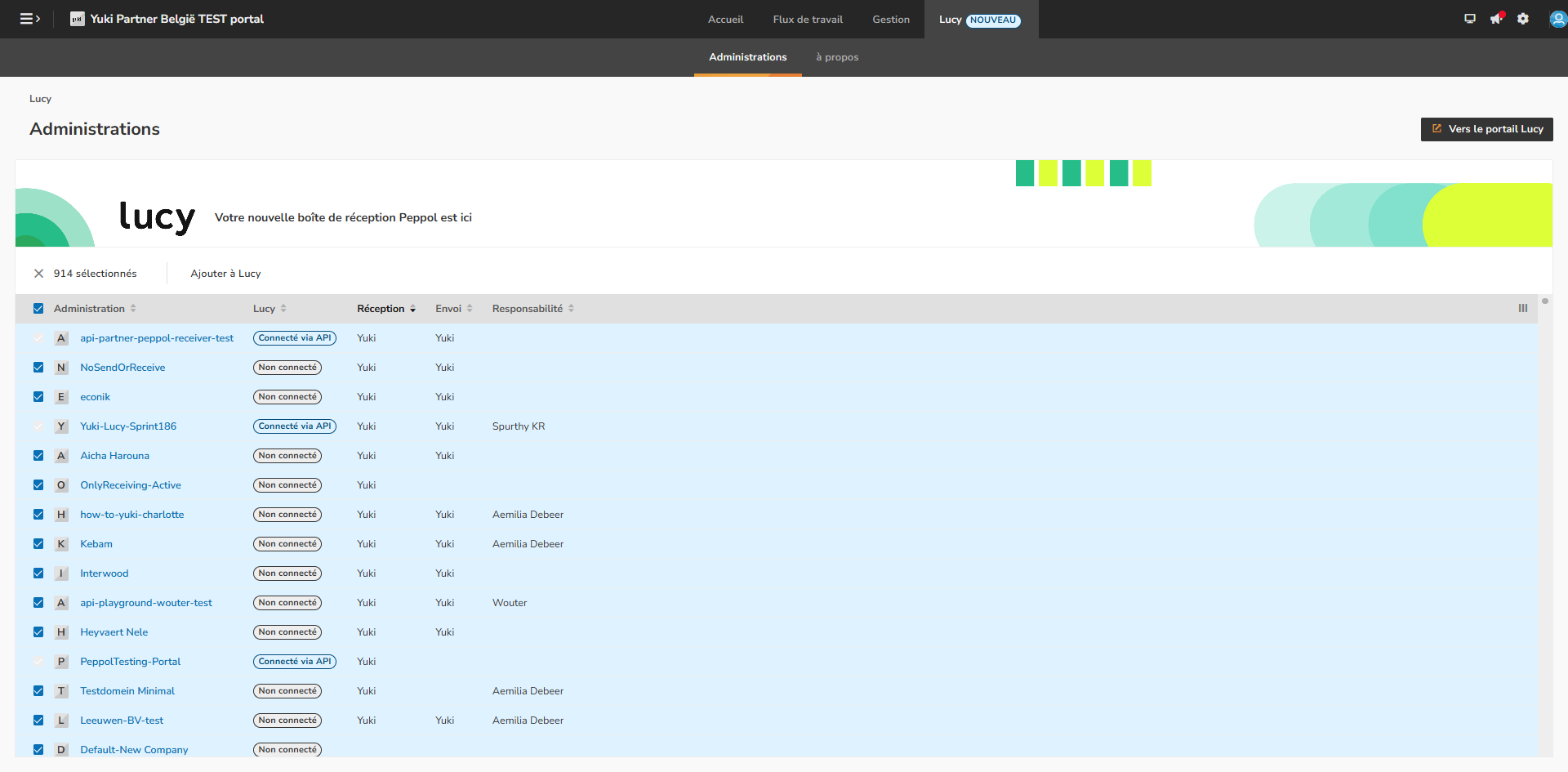The width and height of the screenshot is (1568, 772).
Task: Open announcements megaphone icon
Action: [1496, 19]
